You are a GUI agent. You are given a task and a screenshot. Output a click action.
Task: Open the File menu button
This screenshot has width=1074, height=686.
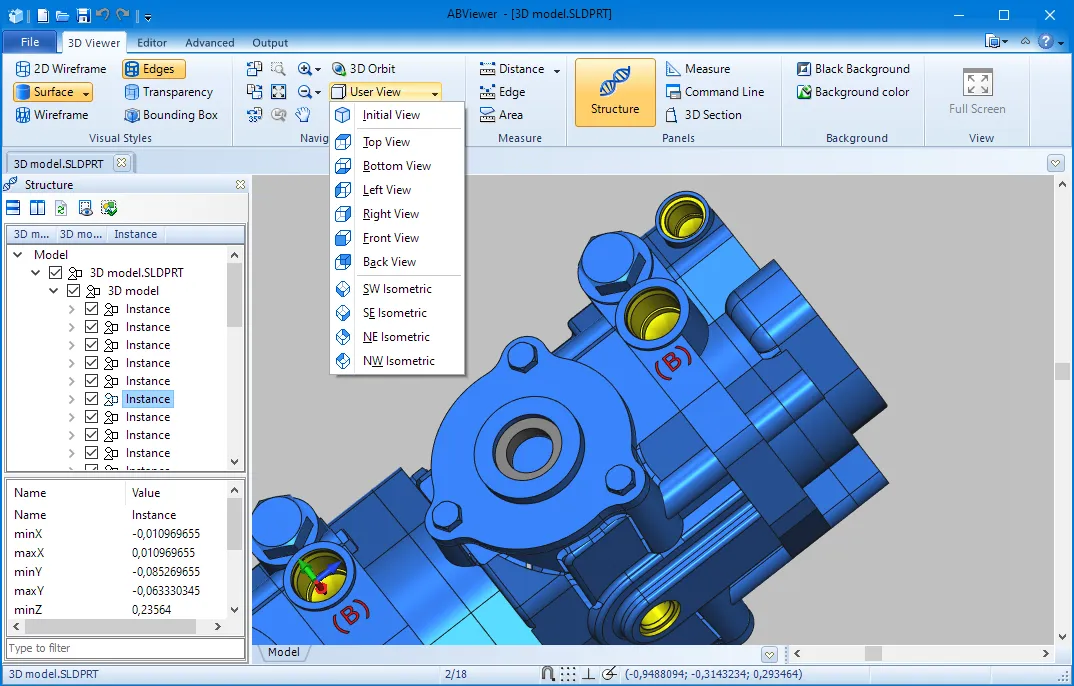[x=30, y=42]
